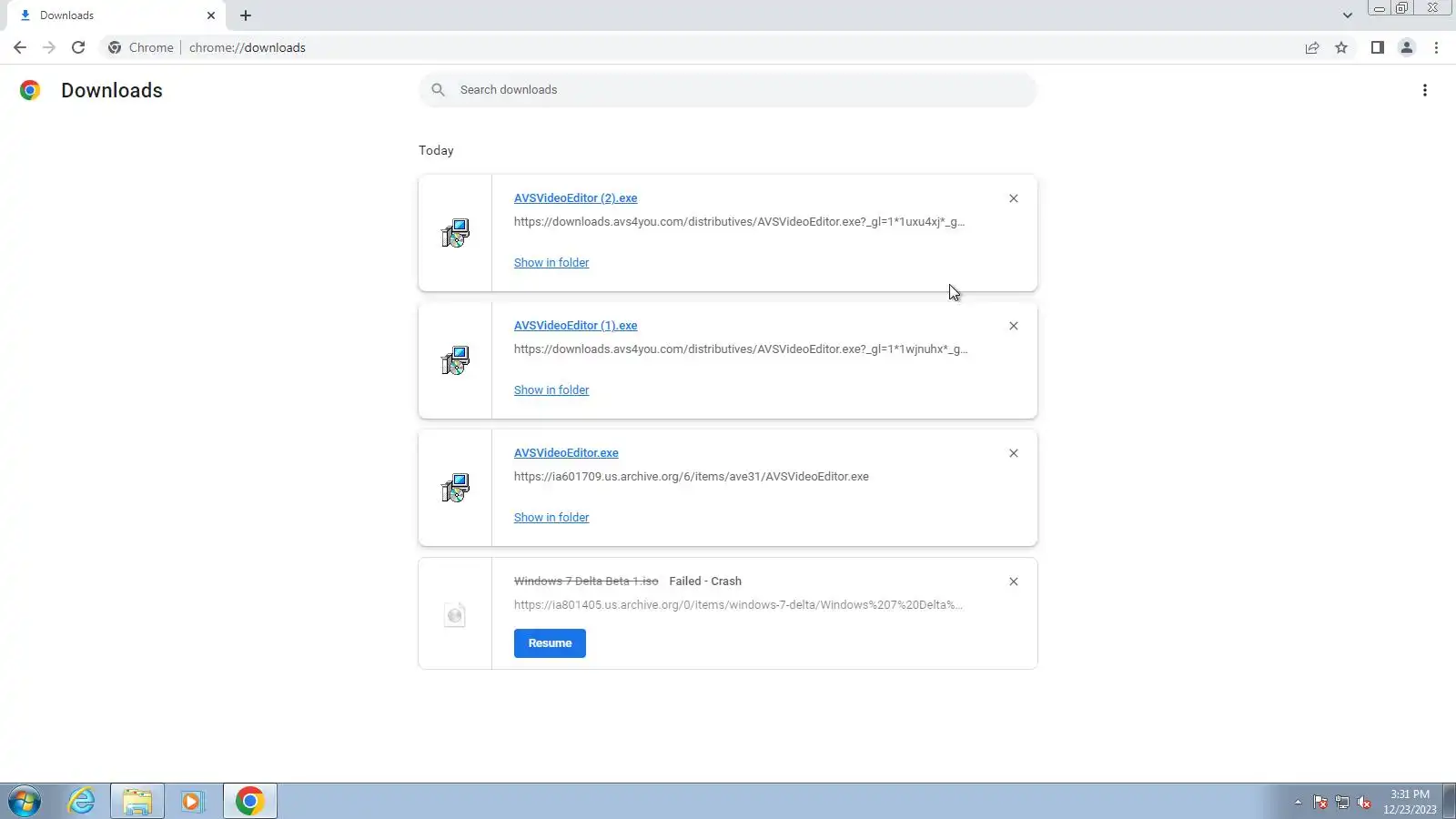
Task: Click the muted volume icon in tray
Action: [1364, 803]
